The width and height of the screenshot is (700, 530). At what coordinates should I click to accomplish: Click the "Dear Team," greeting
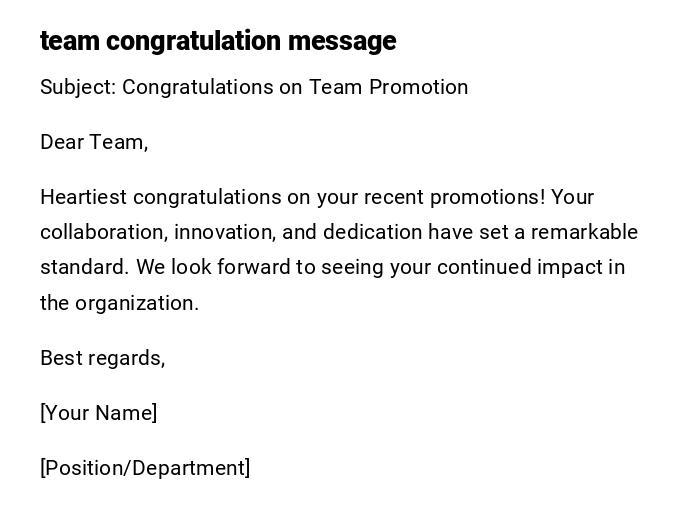94,142
